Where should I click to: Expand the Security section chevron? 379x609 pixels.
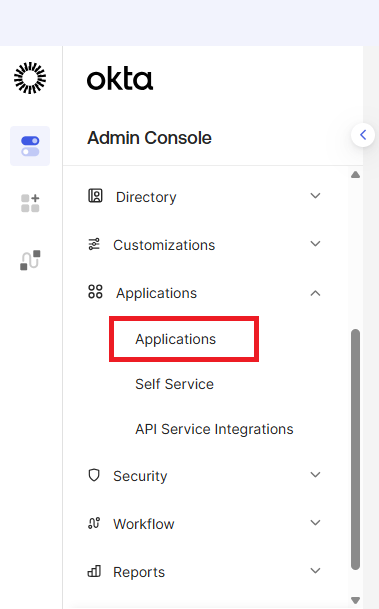315,475
